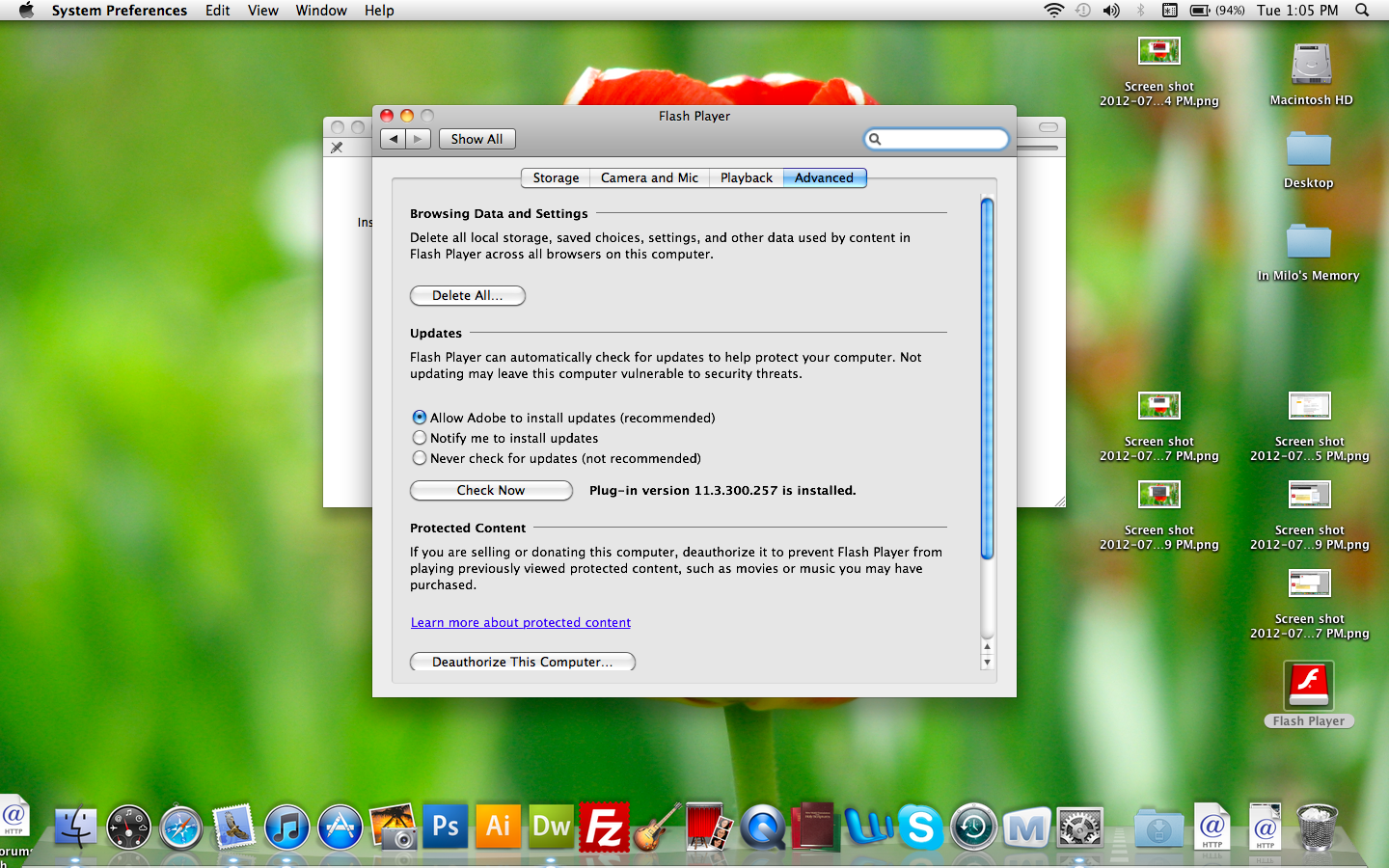
Task: Open the Downloads folder in the Dock
Action: (x=1158, y=827)
